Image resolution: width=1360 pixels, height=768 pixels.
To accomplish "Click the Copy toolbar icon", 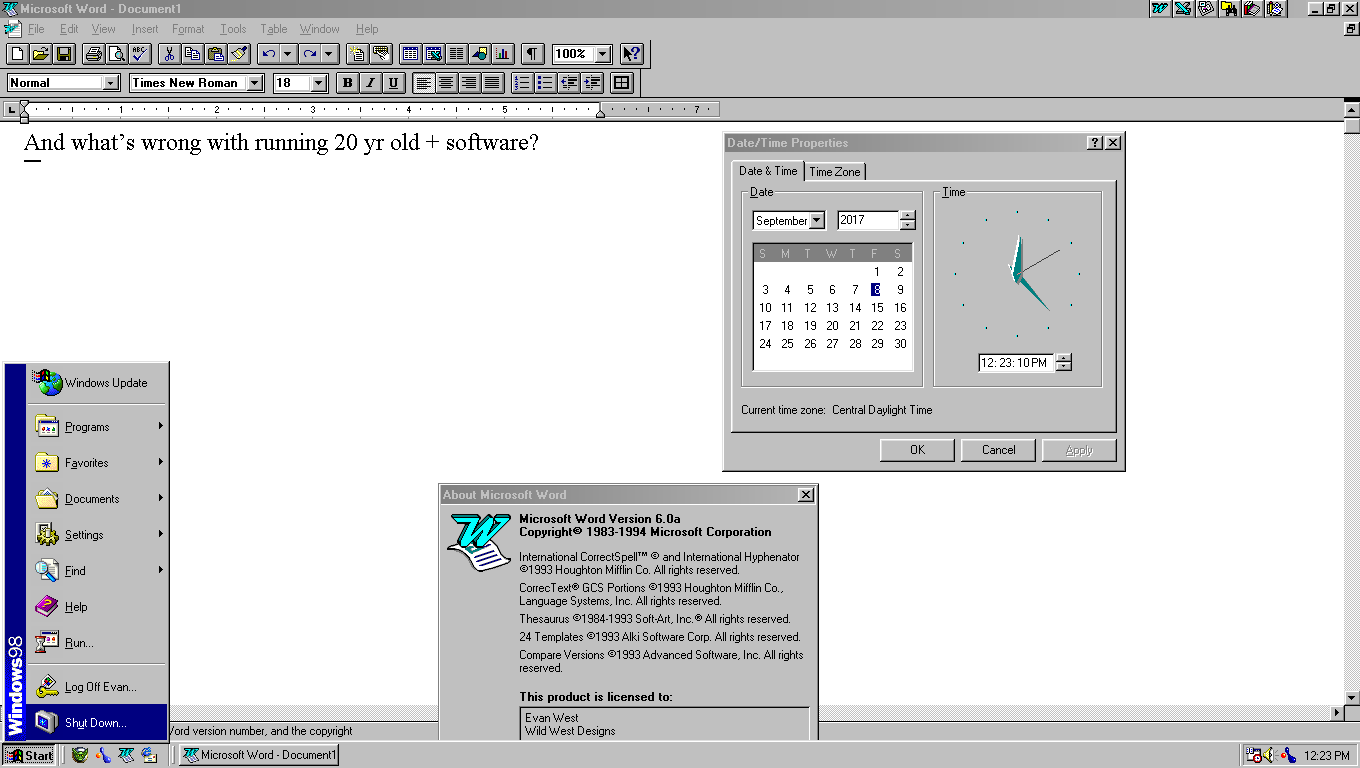I will [192, 54].
